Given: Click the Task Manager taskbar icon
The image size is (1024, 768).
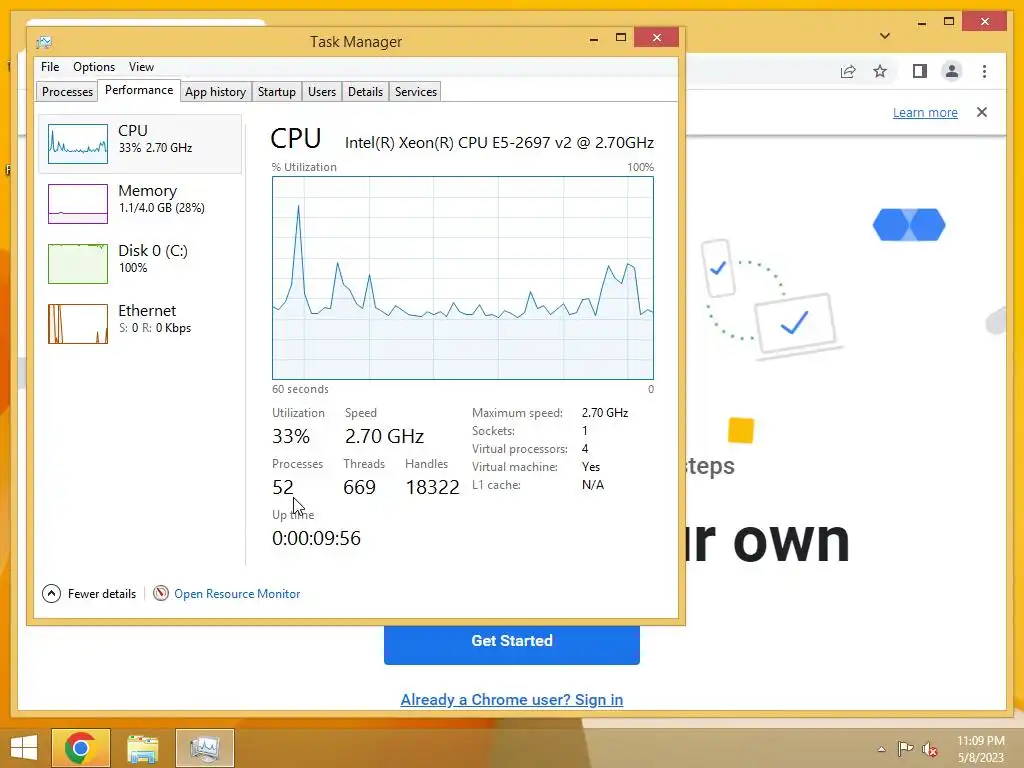Looking at the screenshot, I should (x=204, y=748).
